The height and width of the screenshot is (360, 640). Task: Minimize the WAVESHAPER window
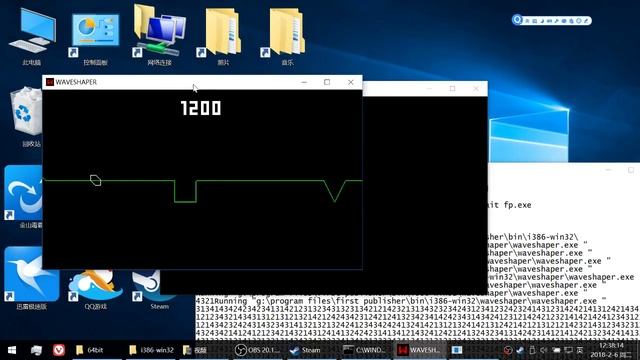(x=304, y=82)
